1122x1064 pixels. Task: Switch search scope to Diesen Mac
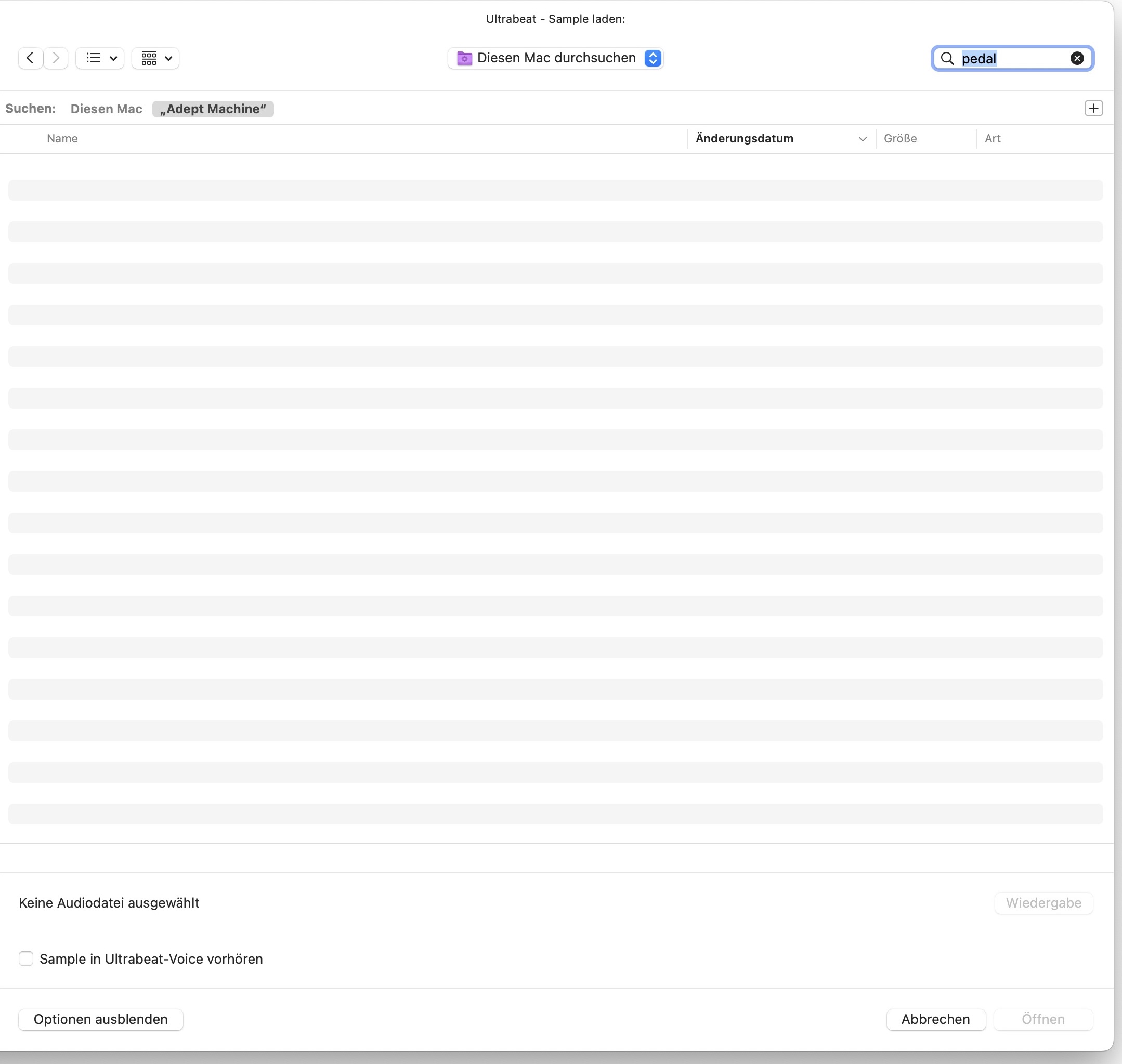(x=106, y=109)
